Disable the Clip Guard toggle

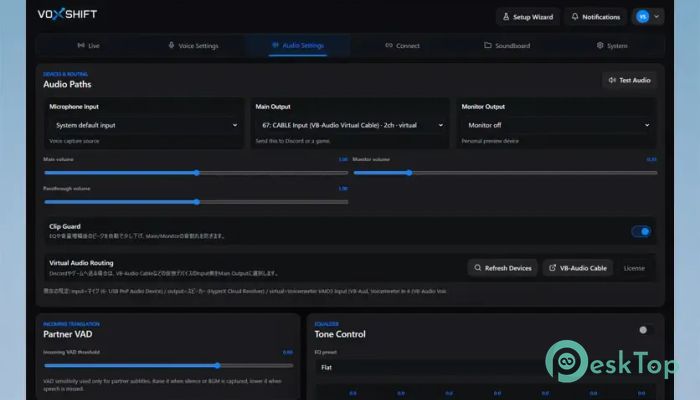(x=641, y=231)
